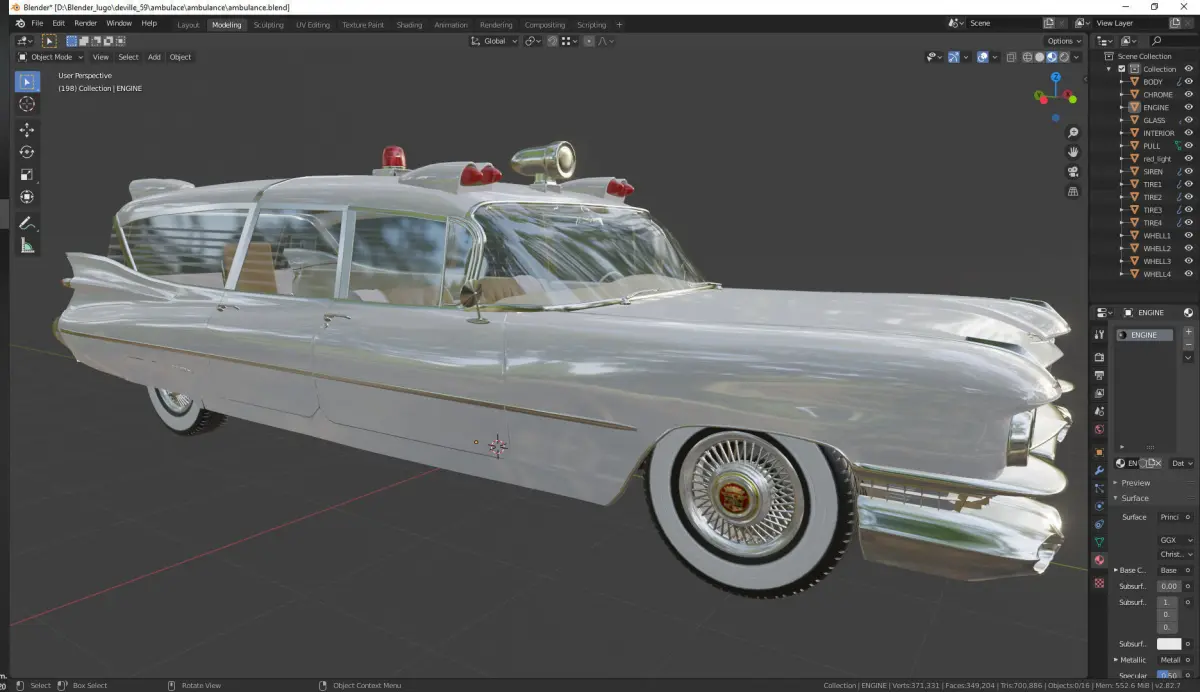Open Object Data green triangle tab

tap(1099, 542)
